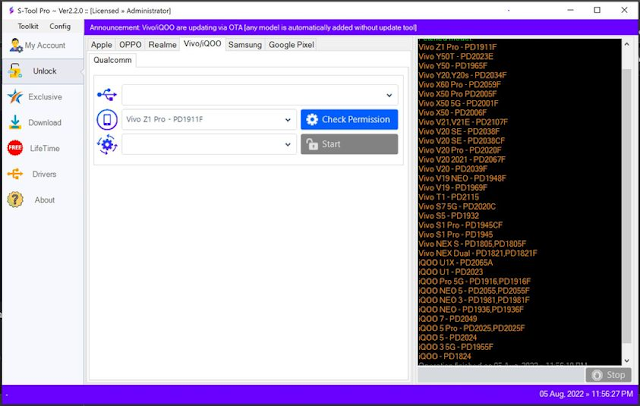Click the Vivo V20 2021 - PD2067F log line

point(462,160)
